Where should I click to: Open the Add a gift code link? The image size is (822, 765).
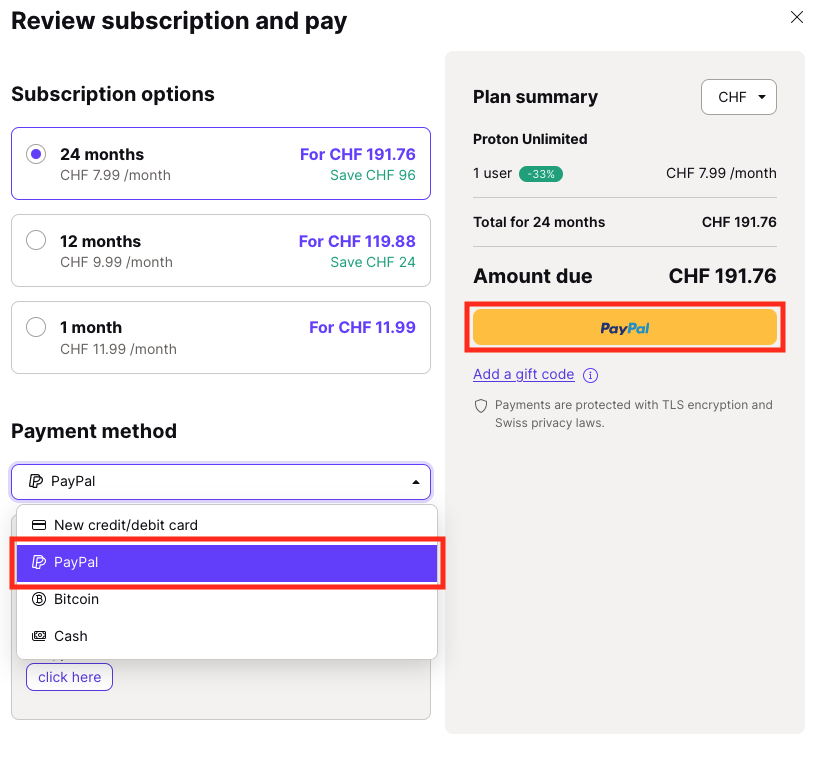point(523,374)
